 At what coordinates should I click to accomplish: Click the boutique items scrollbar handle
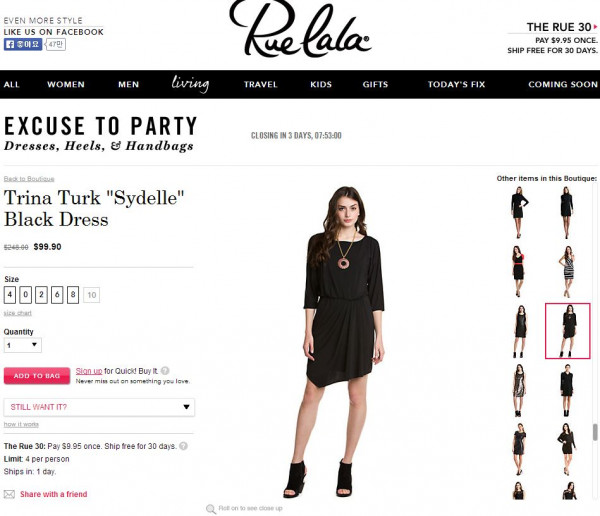point(595,432)
